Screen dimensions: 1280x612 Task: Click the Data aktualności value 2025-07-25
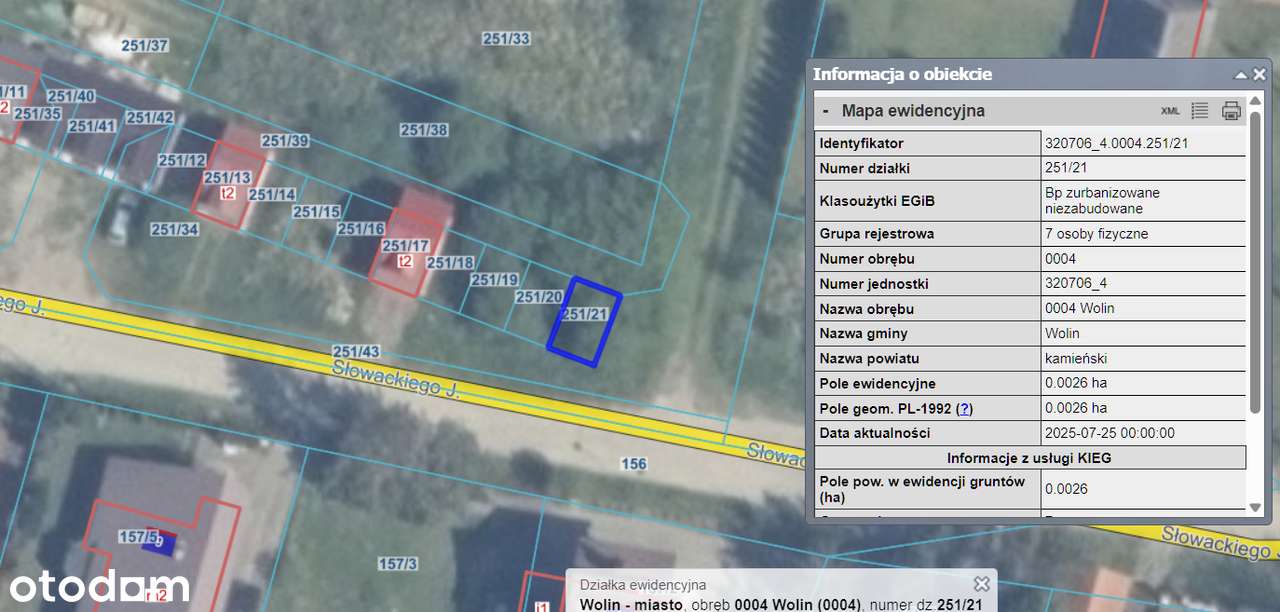pyautogui.click(x=1110, y=434)
